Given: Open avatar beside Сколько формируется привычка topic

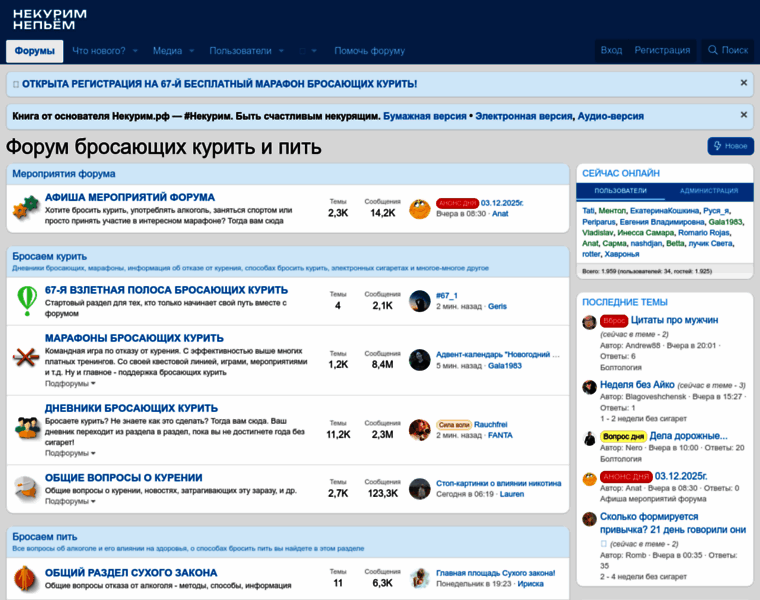Looking at the screenshot, I should (589, 519).
